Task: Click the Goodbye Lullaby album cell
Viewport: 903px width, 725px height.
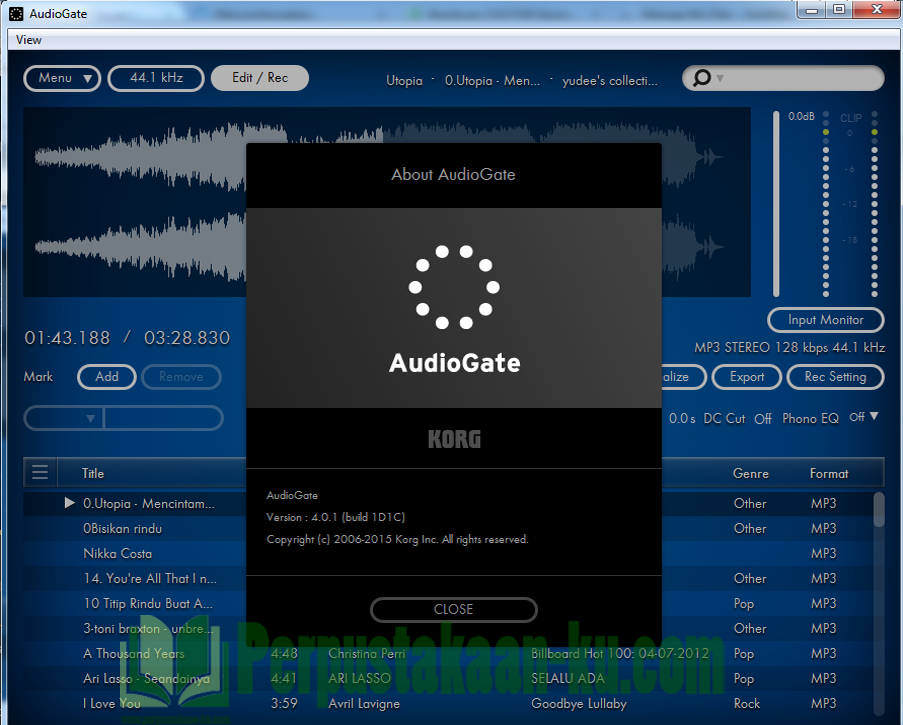Action: point(579,703)
